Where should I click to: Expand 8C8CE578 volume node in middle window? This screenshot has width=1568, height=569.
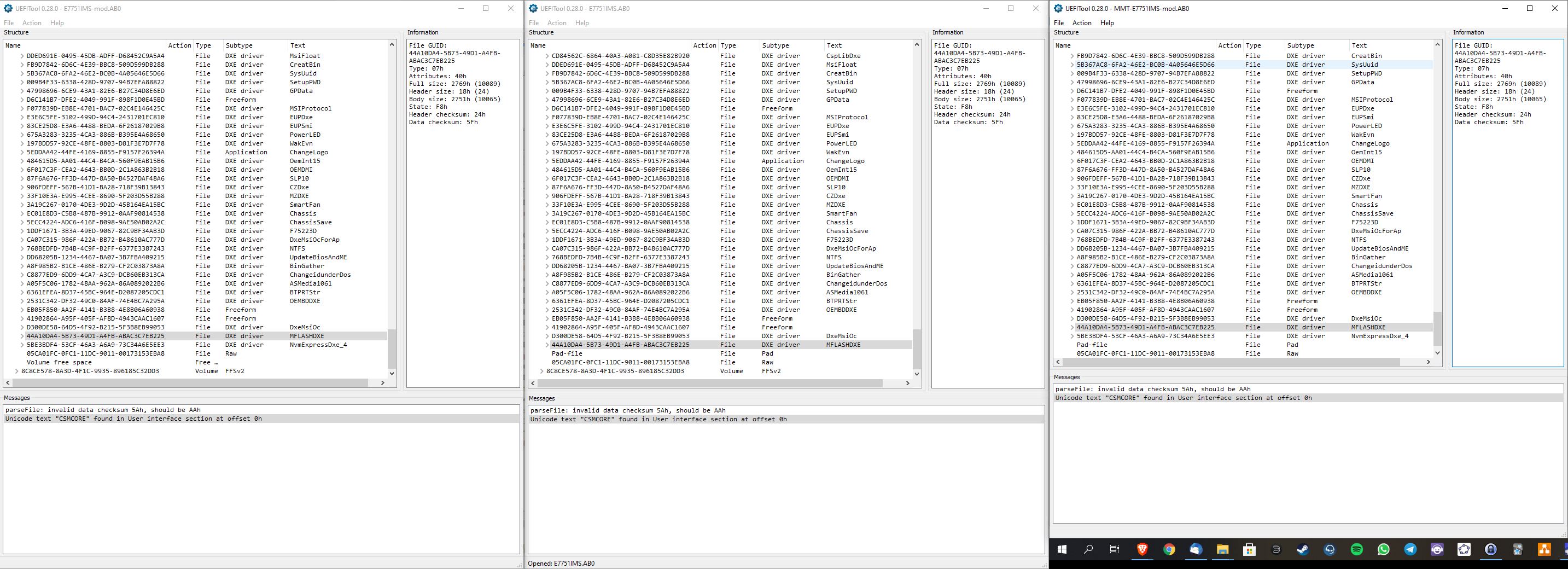(x=543, y=371)
